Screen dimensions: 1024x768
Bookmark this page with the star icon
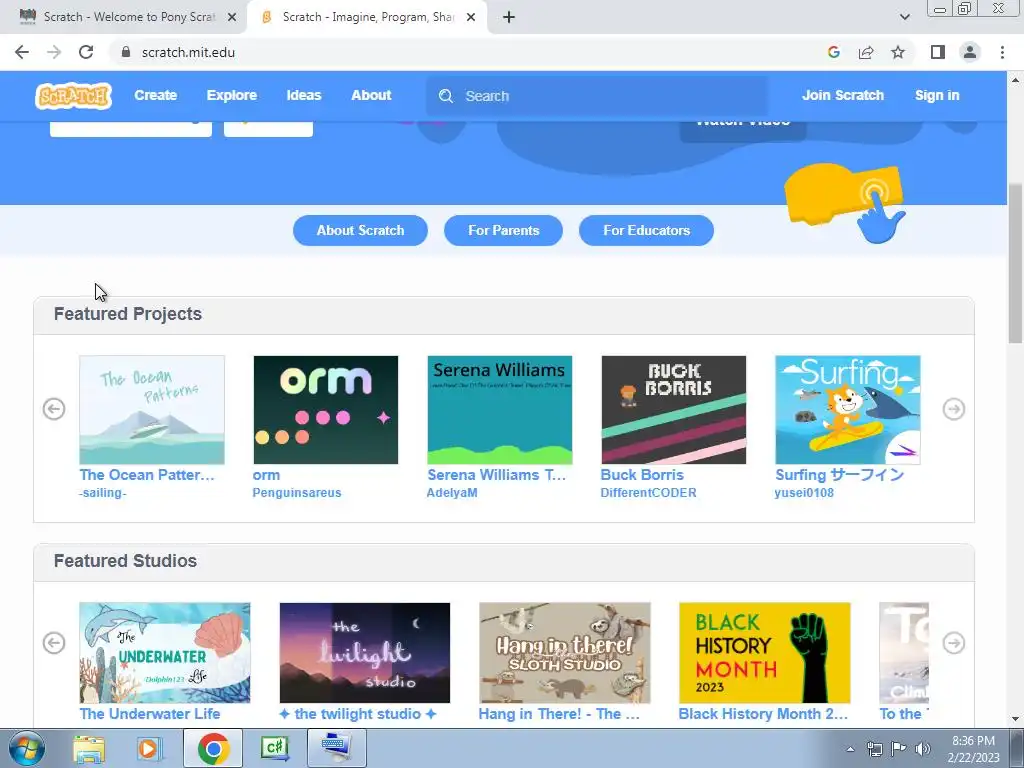[898, 52]
